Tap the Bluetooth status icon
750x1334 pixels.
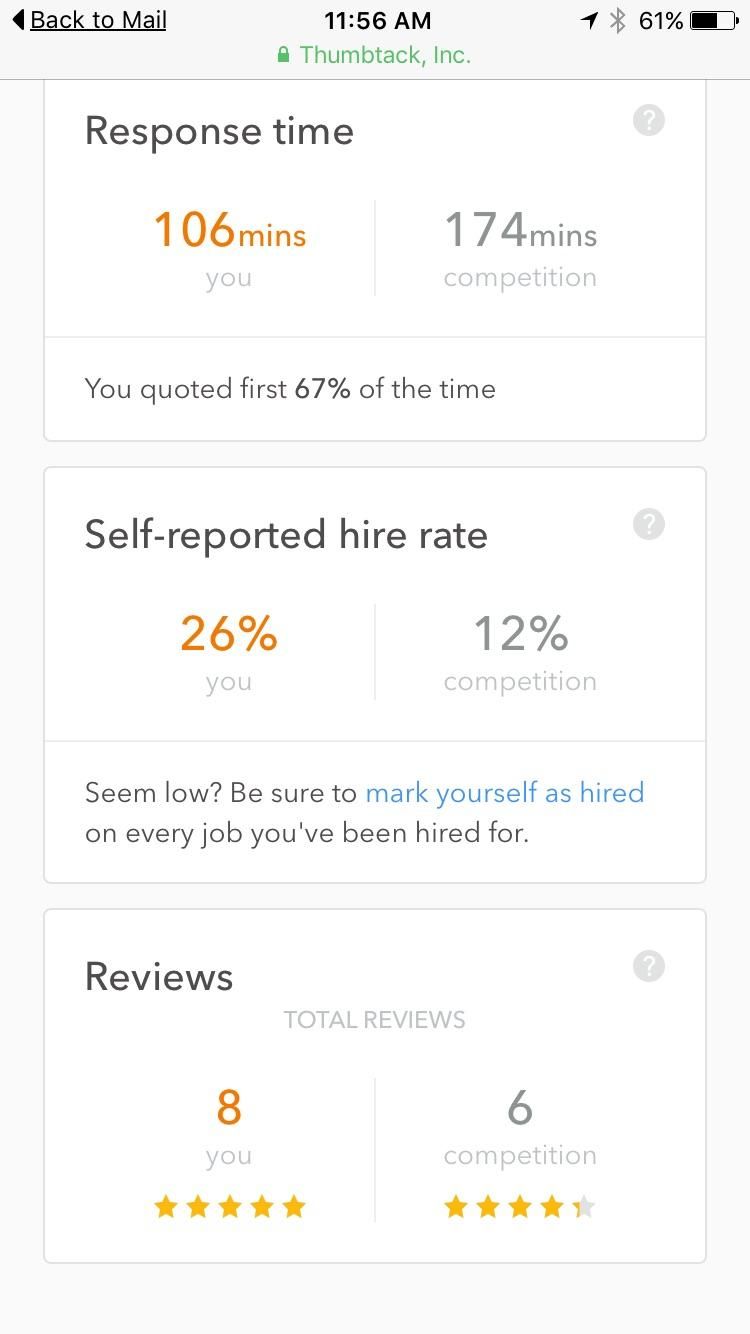click(618, 20)
